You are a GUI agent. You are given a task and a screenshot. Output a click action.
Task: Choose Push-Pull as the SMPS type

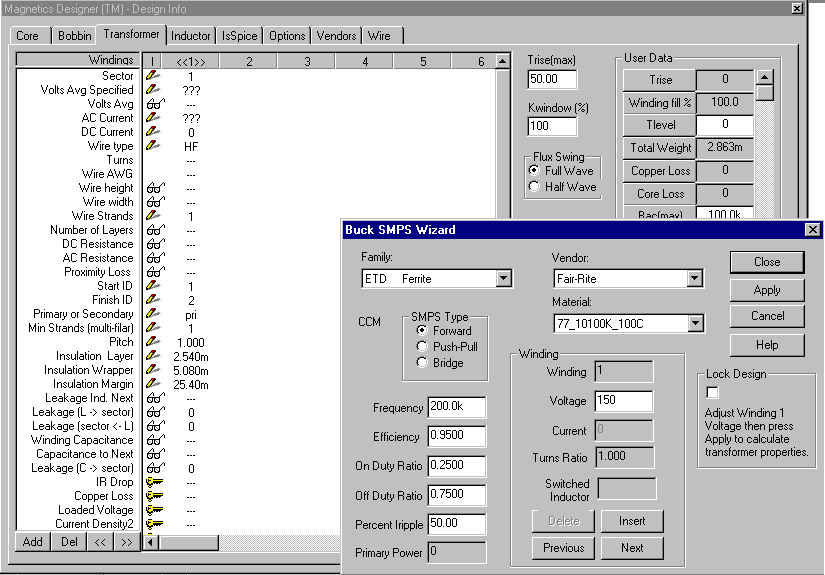(x=421, y=347)
